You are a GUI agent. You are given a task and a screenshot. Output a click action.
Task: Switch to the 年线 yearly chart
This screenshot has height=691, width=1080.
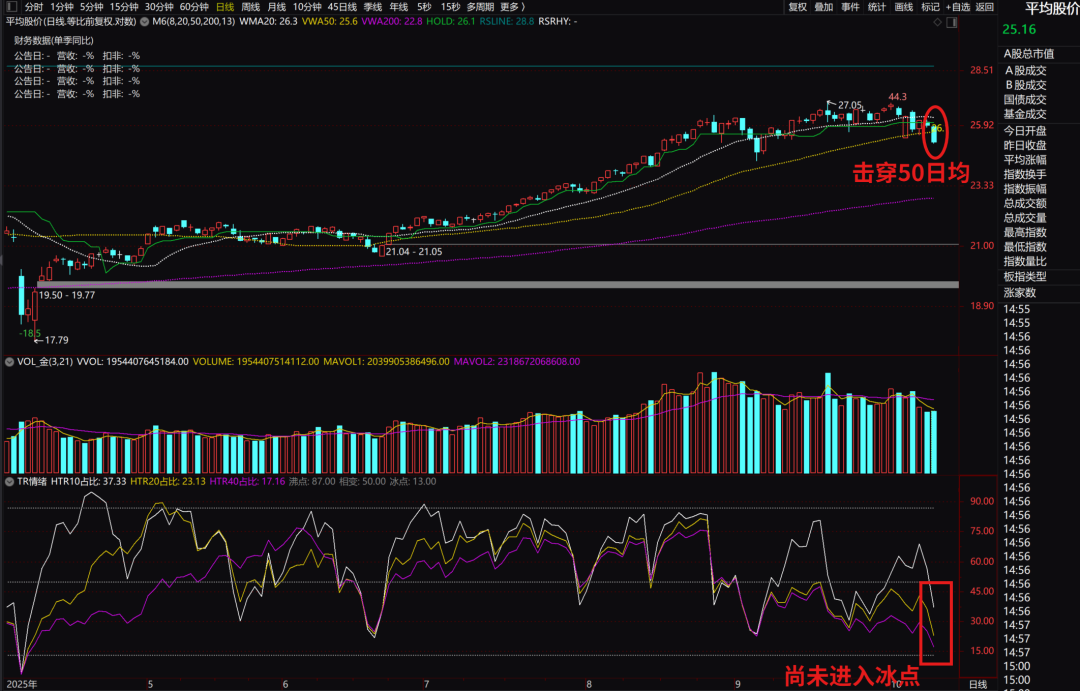point(399,7)
